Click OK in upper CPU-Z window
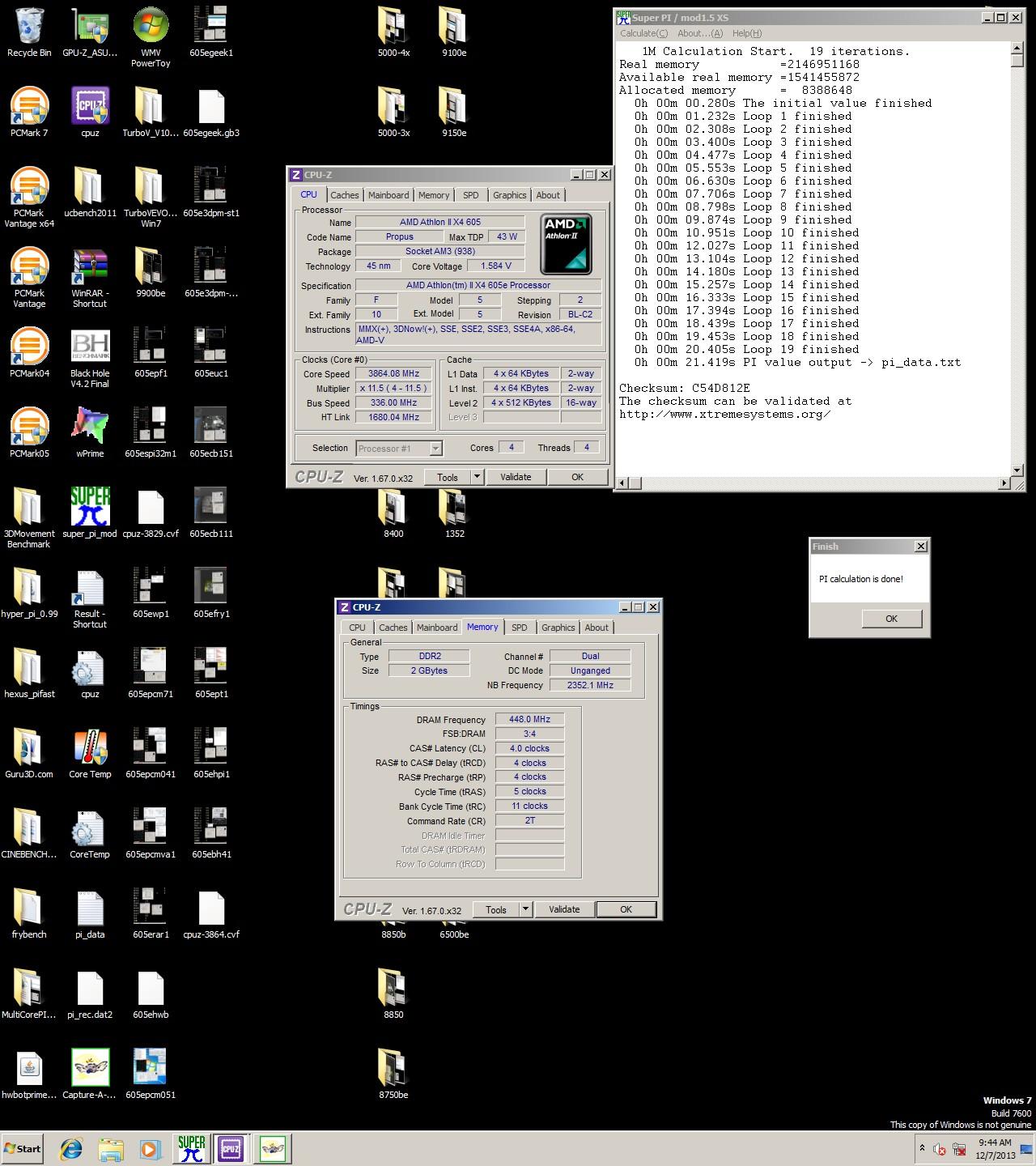 click(577, 477)
